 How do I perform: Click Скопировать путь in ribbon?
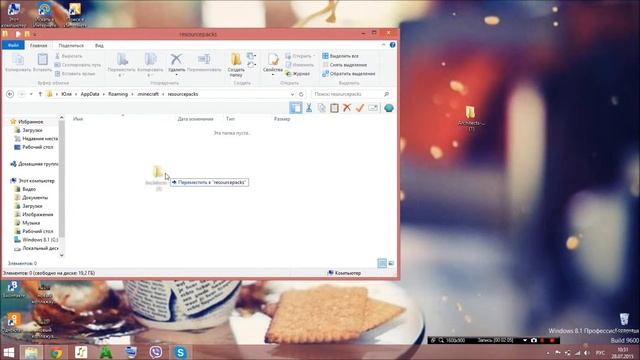tap(78, 65)
